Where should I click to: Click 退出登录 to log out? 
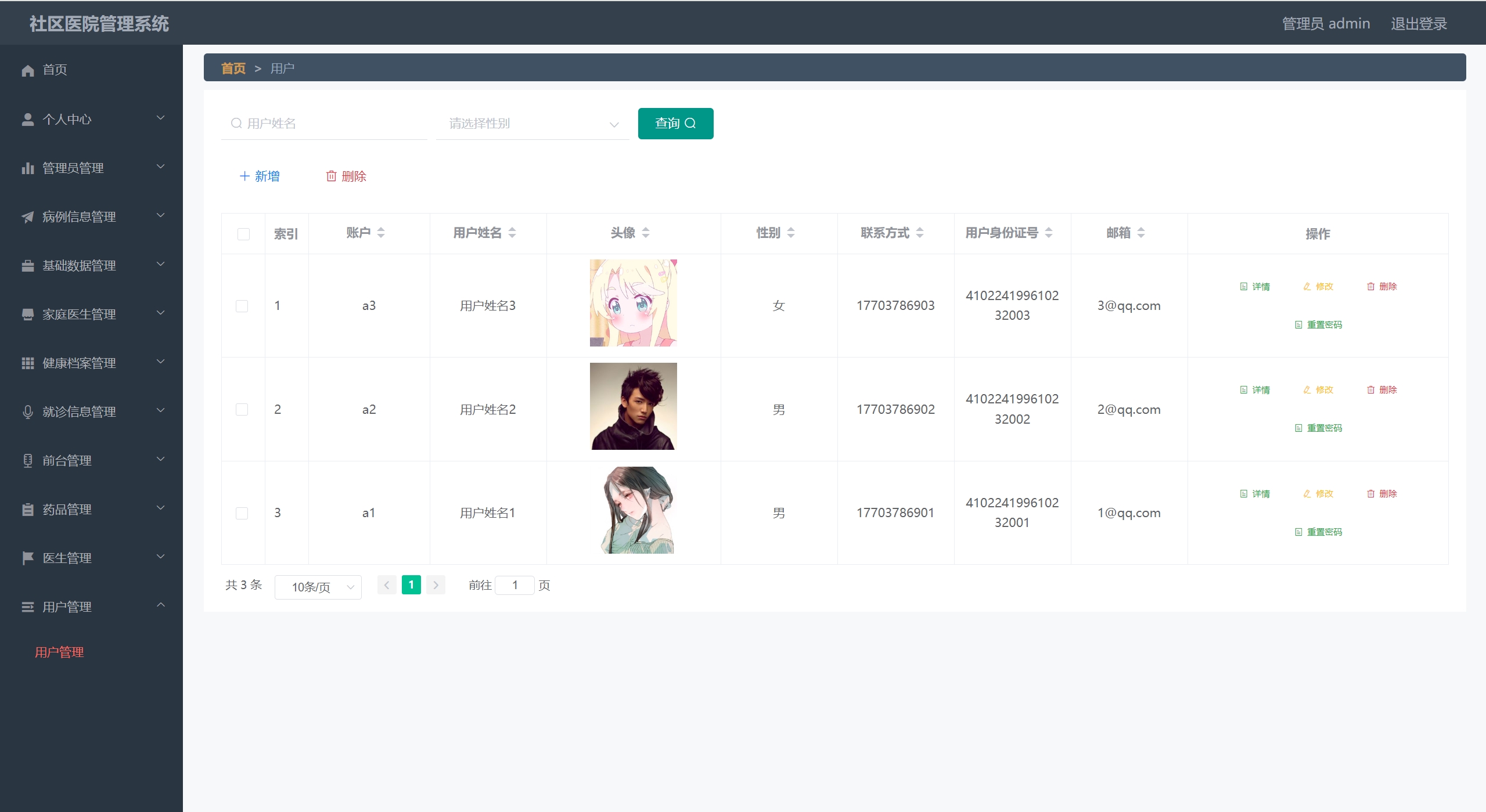(1418, 24)
